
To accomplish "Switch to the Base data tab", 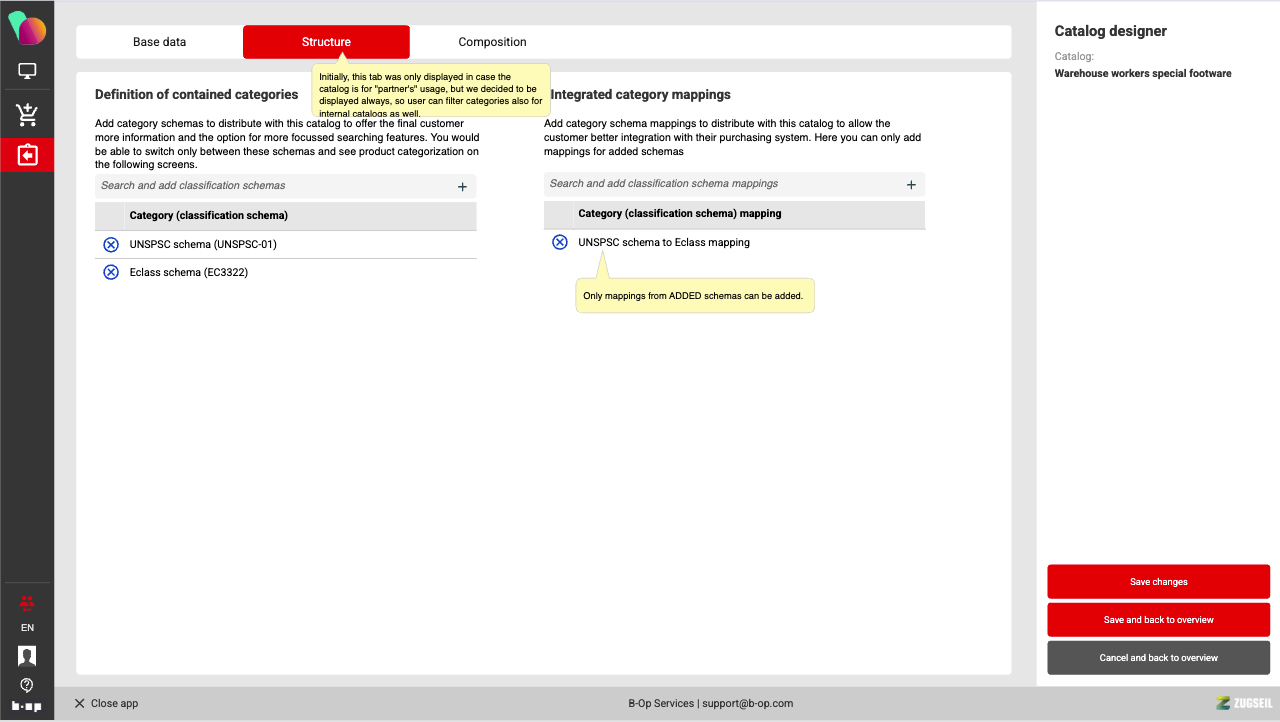I will 160,42.
